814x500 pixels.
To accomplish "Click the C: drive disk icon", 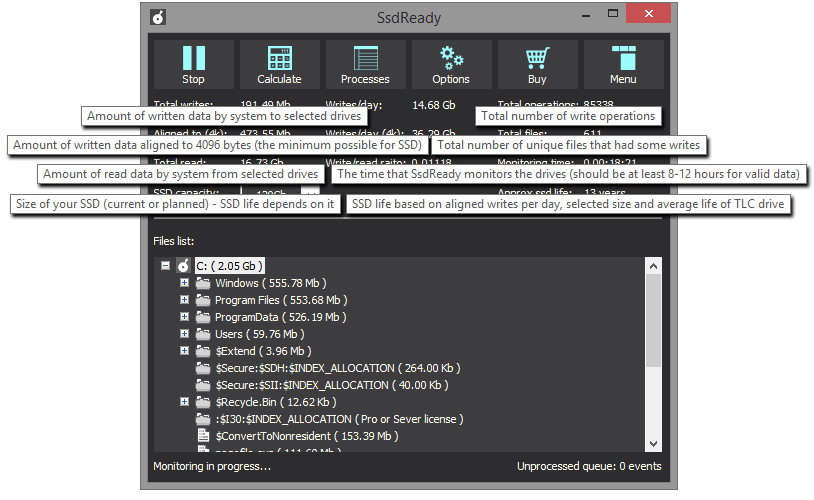I will [183, 266].
